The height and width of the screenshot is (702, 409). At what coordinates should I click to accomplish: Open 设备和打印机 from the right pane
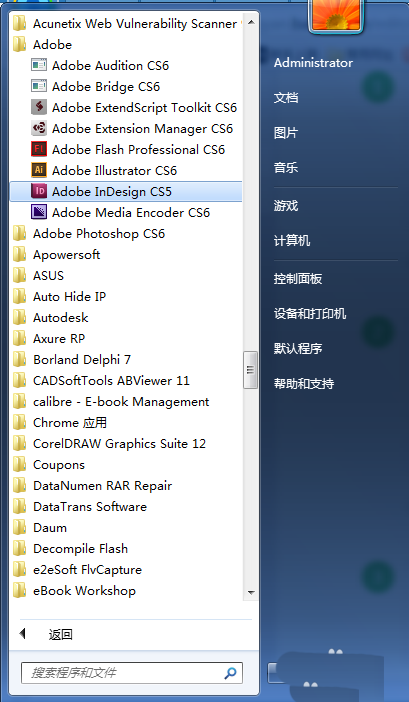310,313
